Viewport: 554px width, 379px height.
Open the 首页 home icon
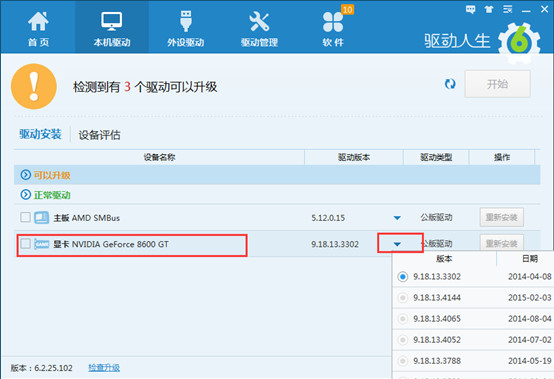pyautogui.click(x=38, y=21)
